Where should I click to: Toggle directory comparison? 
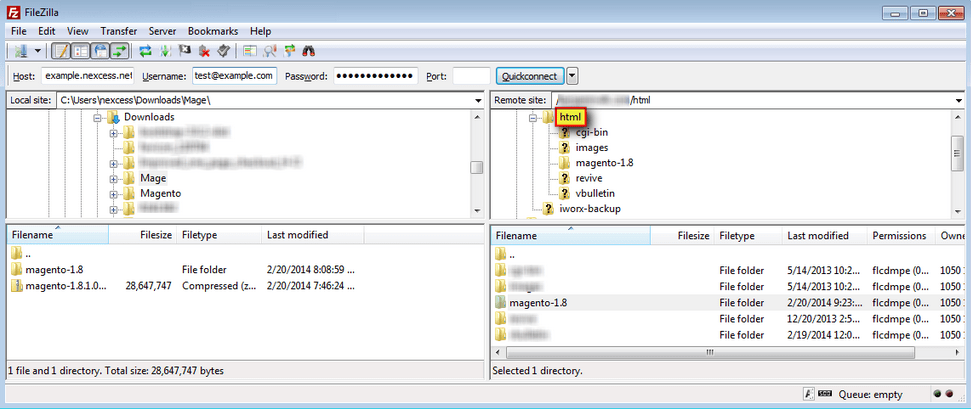[269, 51]
